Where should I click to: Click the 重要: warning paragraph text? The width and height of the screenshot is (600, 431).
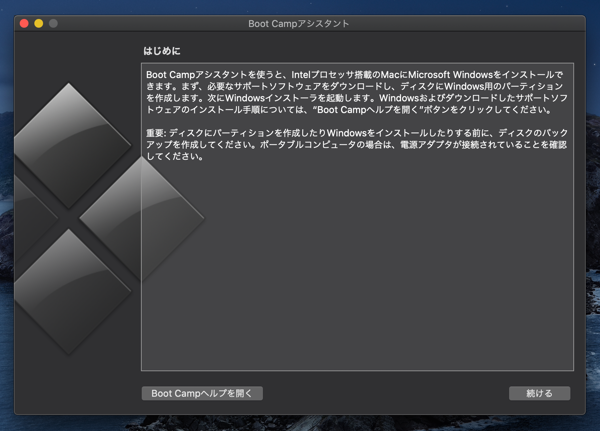357,145
